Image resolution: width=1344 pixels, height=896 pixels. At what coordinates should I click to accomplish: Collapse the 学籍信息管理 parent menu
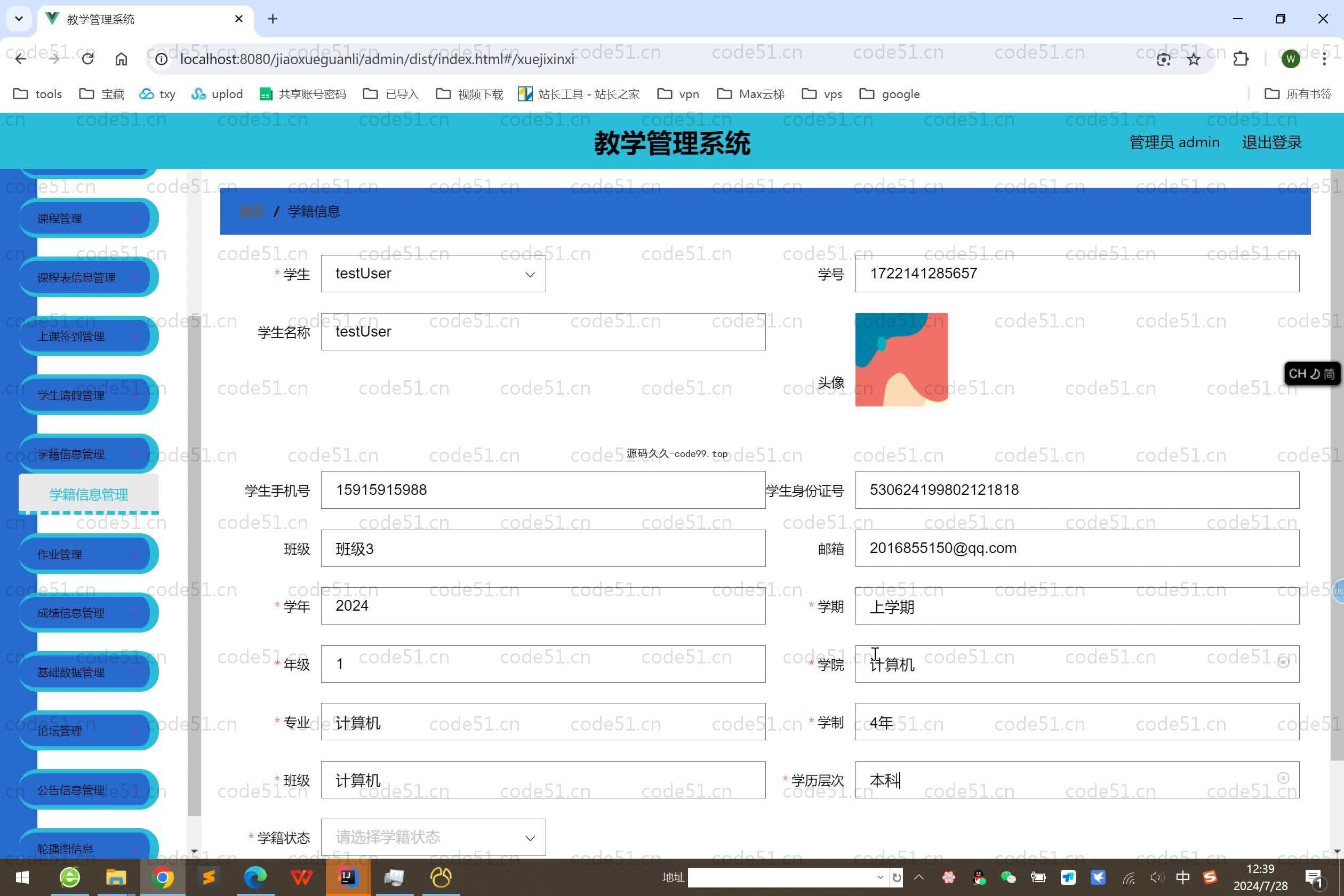pos(87,454)
